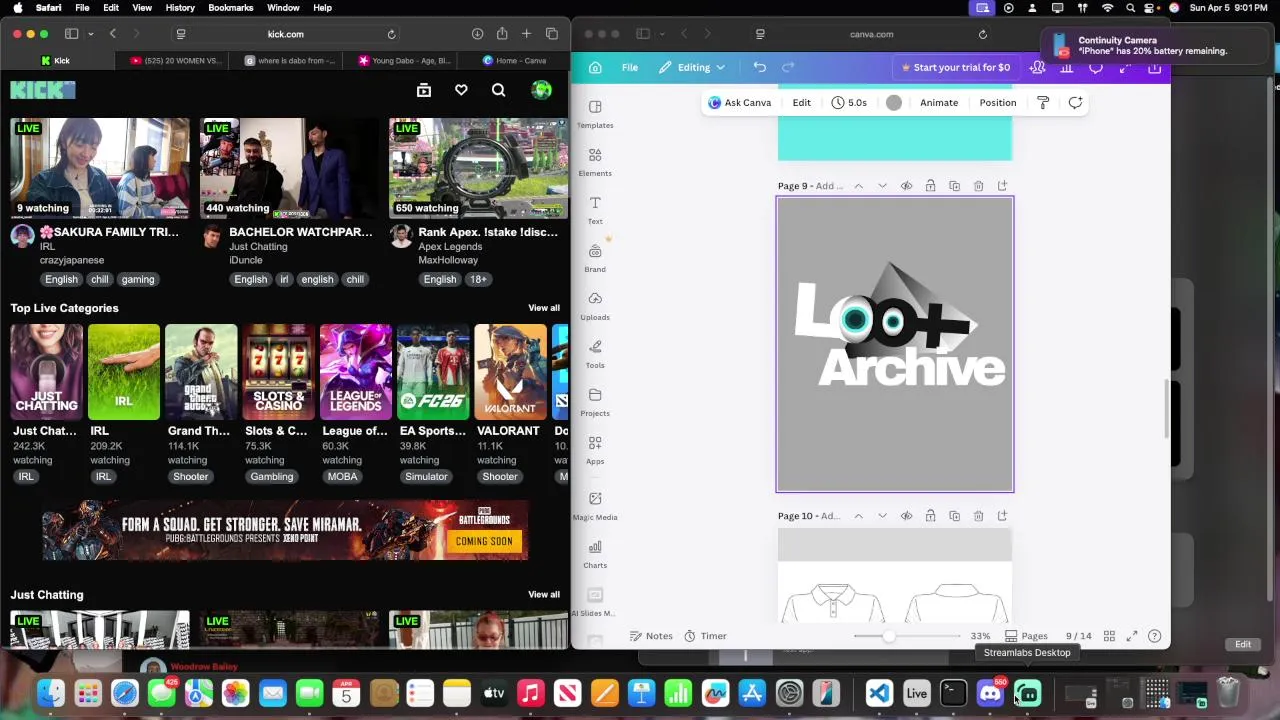
Task: Open the PUBG Battlegrounds Coming Soon banner
Action: click(285, 530)
